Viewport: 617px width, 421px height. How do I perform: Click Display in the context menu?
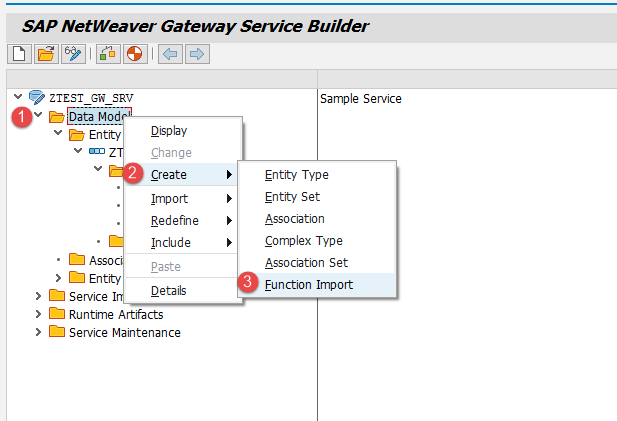click(x=168, y=131)
